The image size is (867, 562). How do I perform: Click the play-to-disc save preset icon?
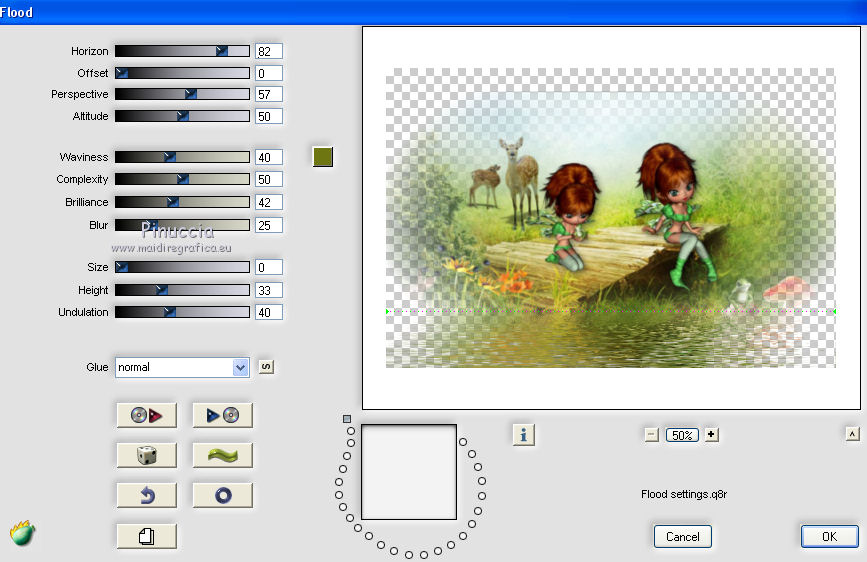pyautogui.click(x=222, y=415)
